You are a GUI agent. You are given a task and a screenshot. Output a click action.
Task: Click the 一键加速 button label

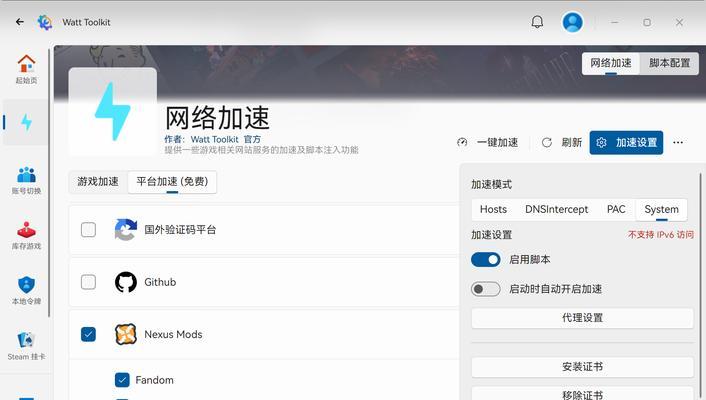[498, 142]
